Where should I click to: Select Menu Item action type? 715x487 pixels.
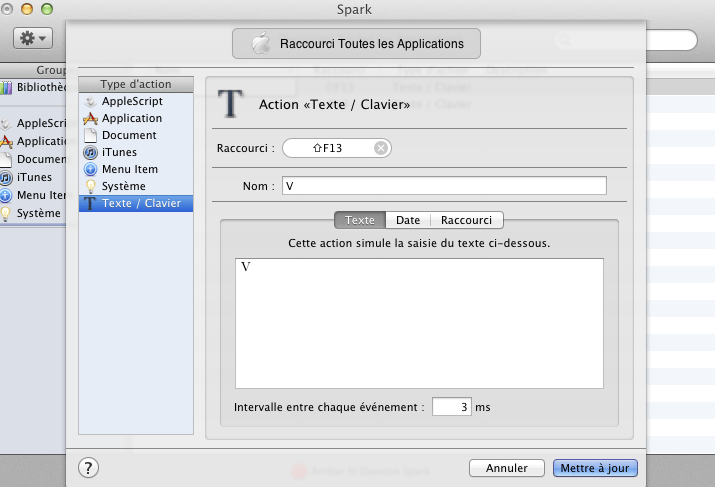136,169
